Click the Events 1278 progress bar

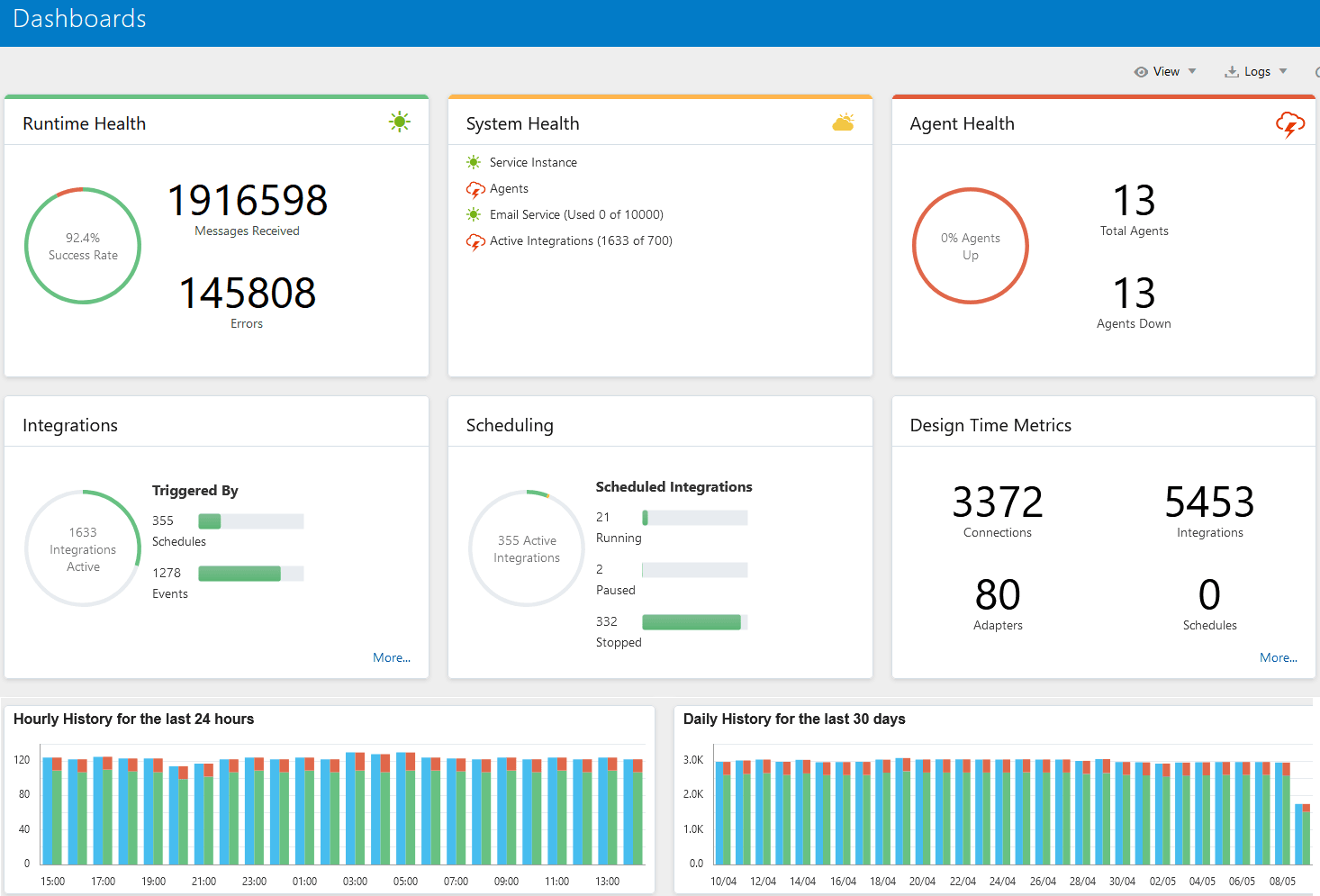[250, 573]
